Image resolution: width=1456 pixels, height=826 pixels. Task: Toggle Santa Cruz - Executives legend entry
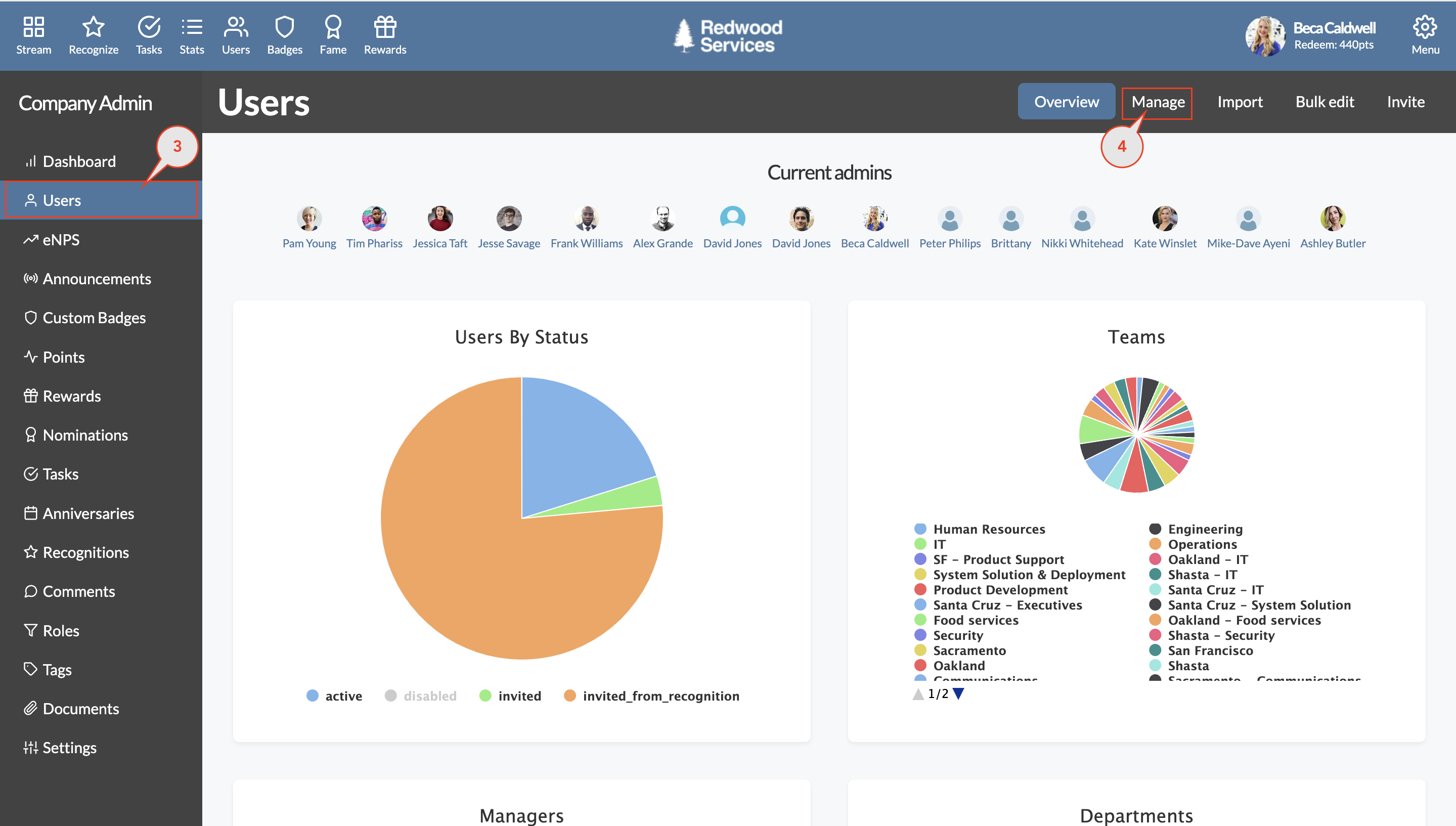998,605
